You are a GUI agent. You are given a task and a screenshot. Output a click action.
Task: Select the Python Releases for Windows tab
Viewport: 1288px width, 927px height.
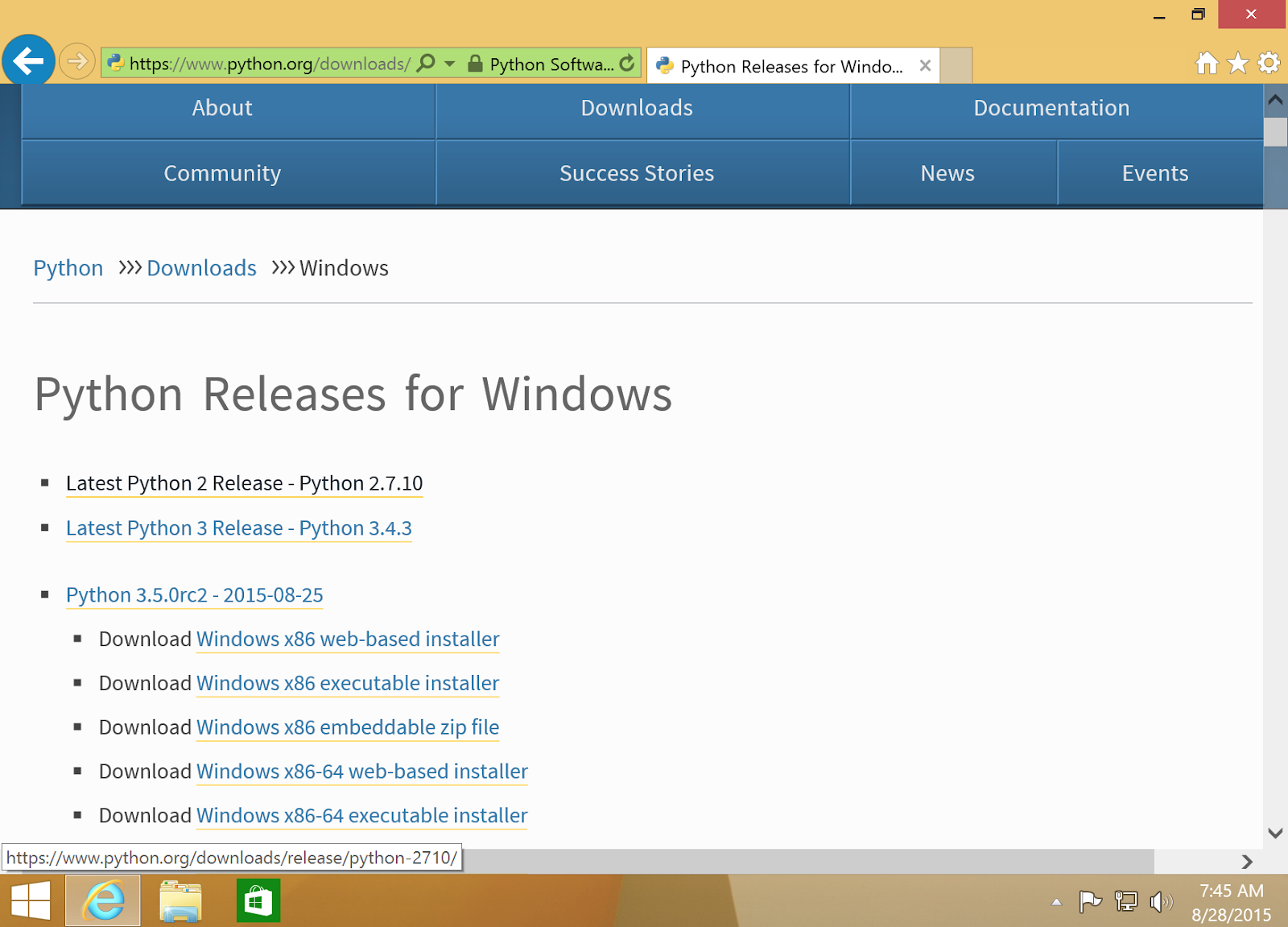[793, 65]
